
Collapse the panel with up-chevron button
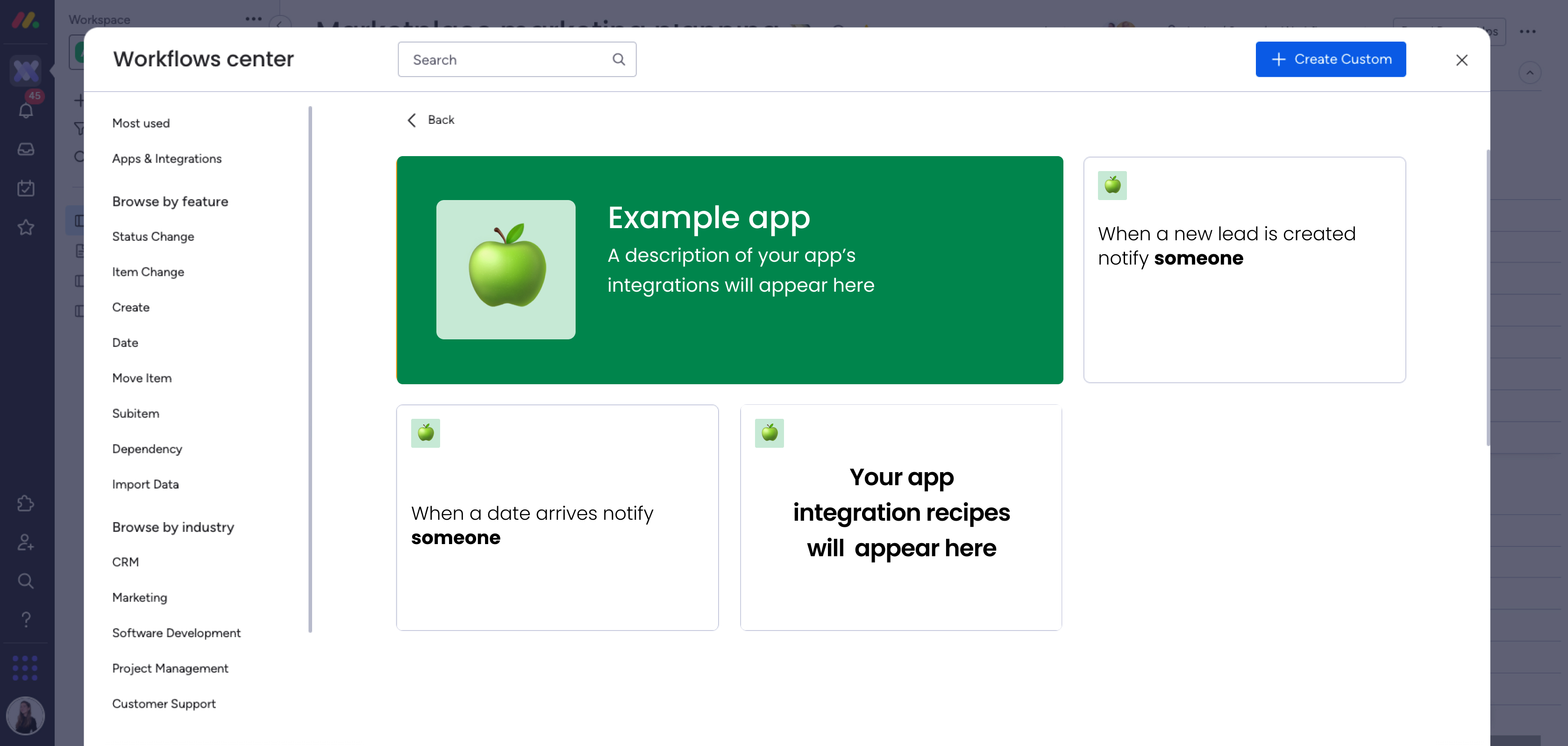tap(1529, 73)
